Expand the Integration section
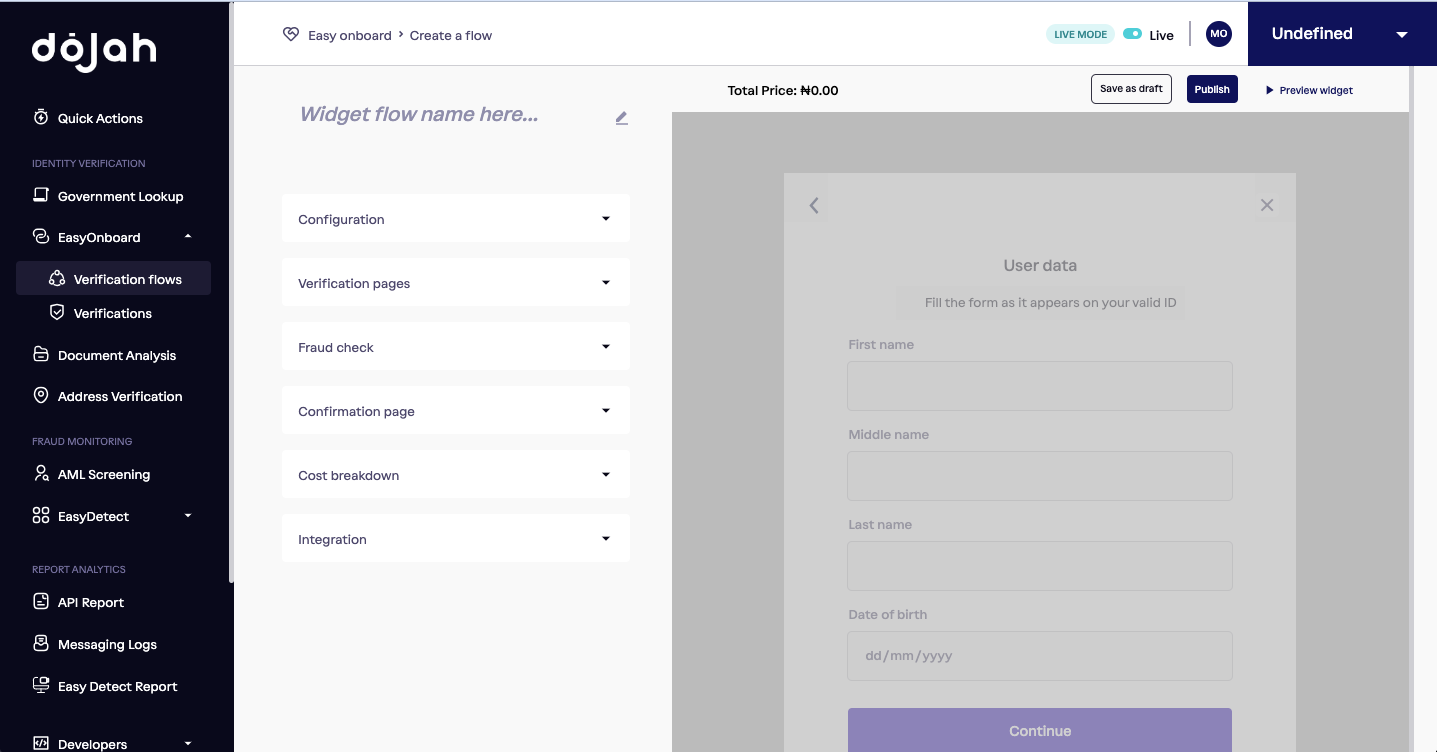Viewport: 1437px width, 752px height. pyautogui.click(x=456, y=539)
